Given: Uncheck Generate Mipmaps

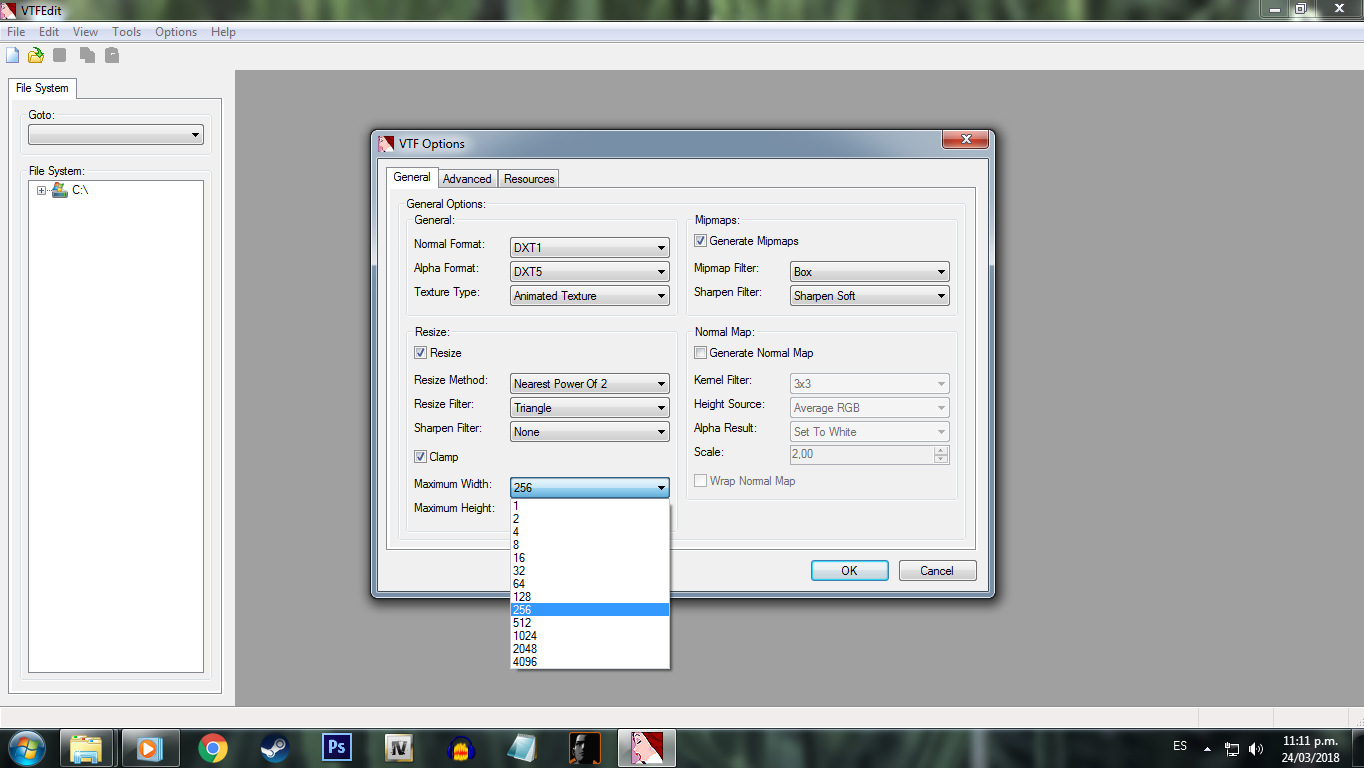Looking at the screenshot, I should (x=701, y=241).
